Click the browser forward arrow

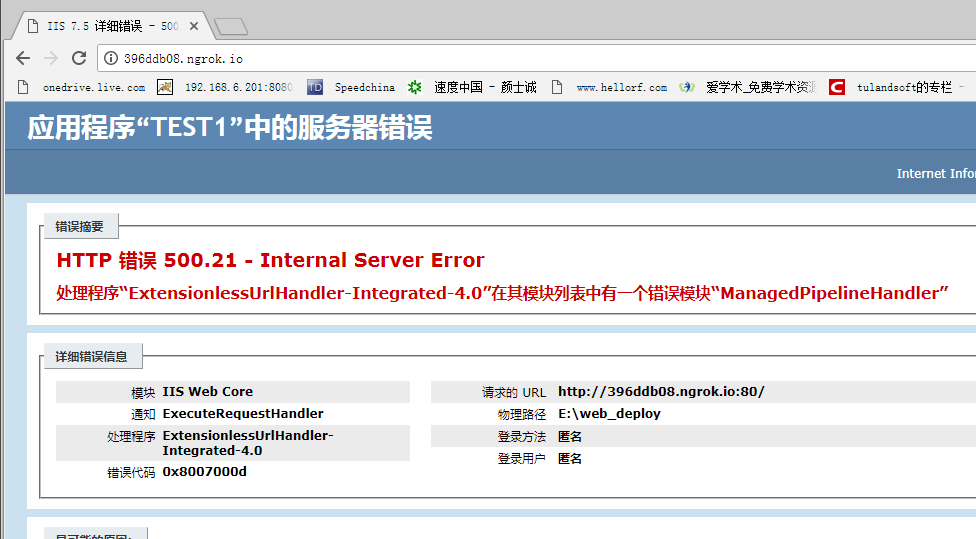pos(51,59)
